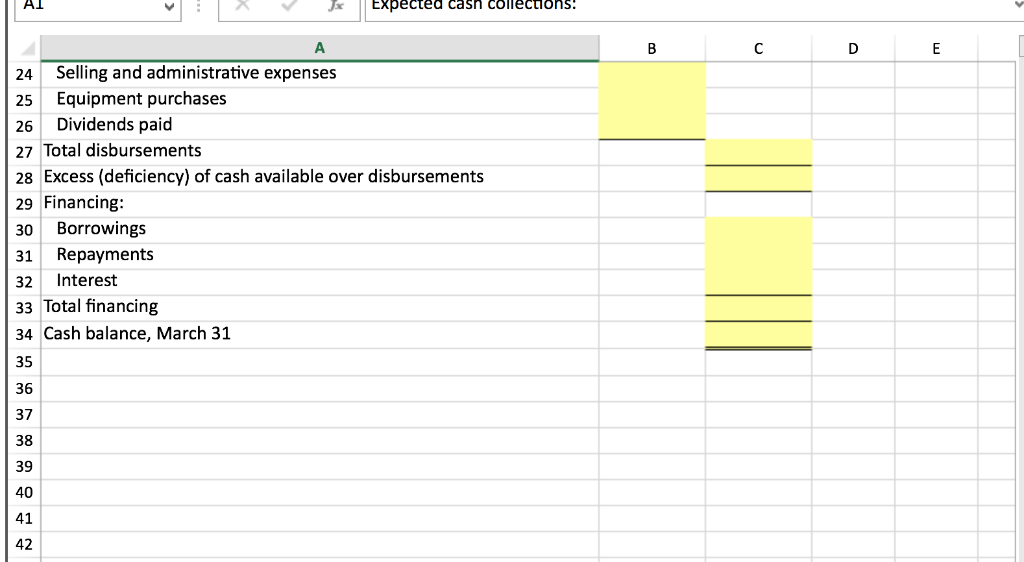The image size is (1024, 562).
Task: Select column E header
Action: click(x=936, y=48)
